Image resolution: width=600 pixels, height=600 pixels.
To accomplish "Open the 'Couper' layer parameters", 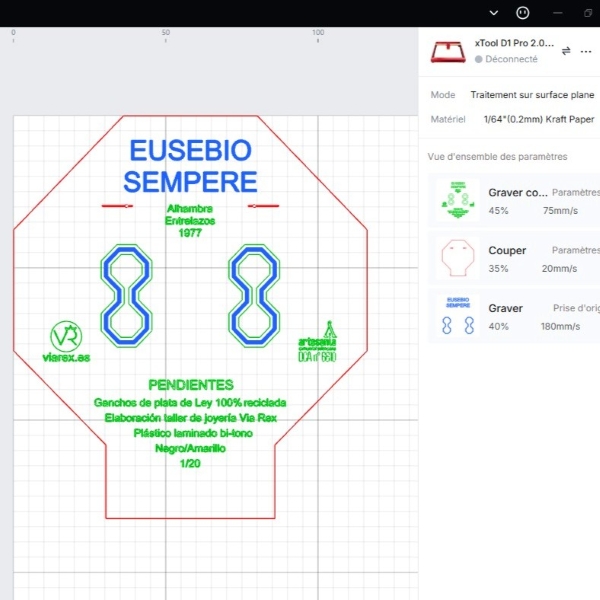I will [518, 259].
